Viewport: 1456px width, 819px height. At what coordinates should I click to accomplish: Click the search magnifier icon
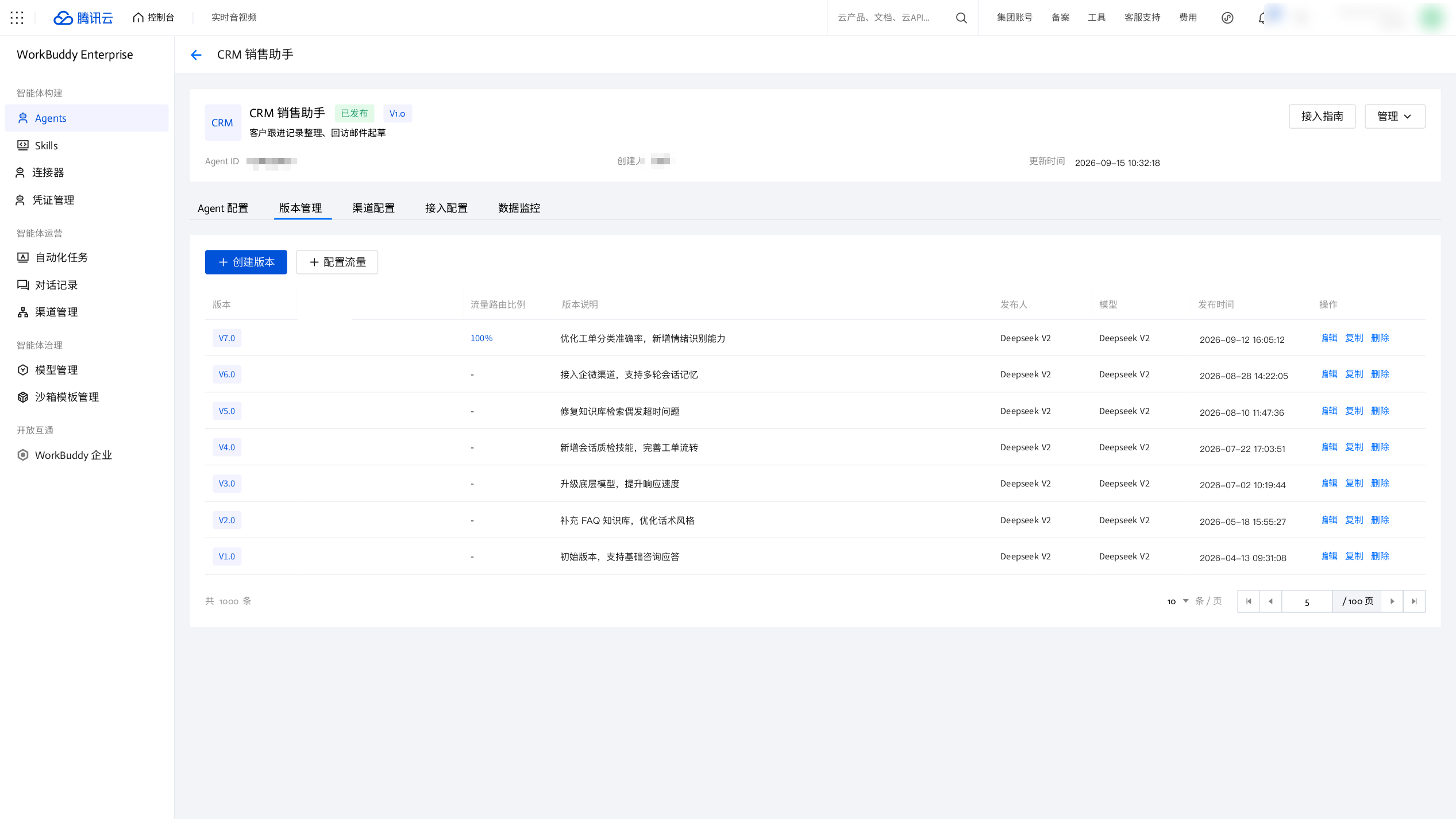point(961,18)
